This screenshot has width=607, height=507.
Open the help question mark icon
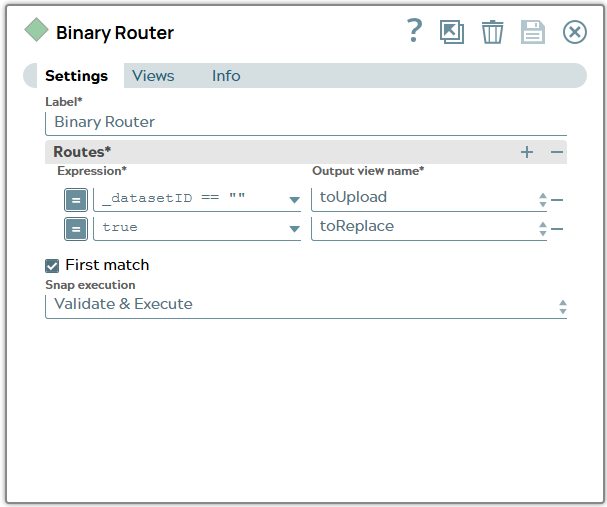click(415, 31)
